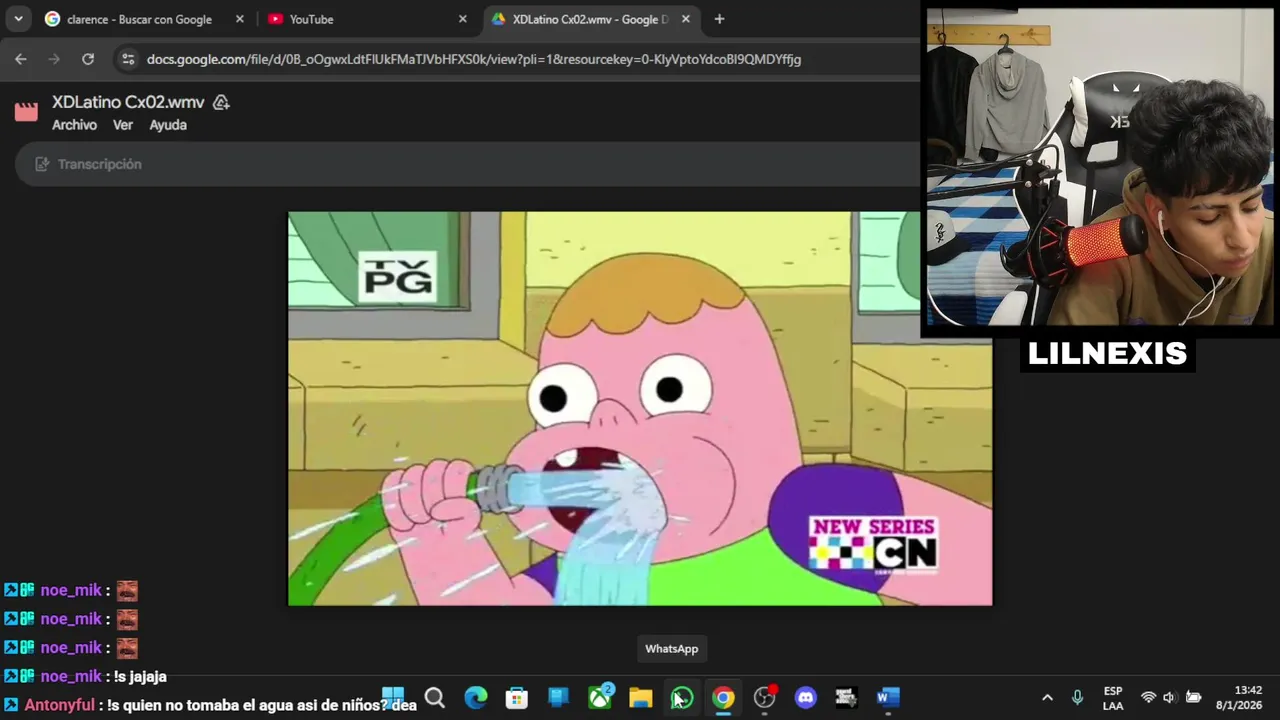This screenshot has width=1280, height=720.
Task: View site information icon in address bar
Action: click(127, 59)
